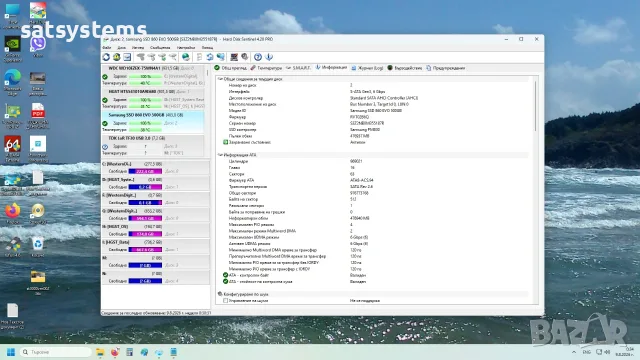Switch to the Предупреждения tab

point(446,68)
